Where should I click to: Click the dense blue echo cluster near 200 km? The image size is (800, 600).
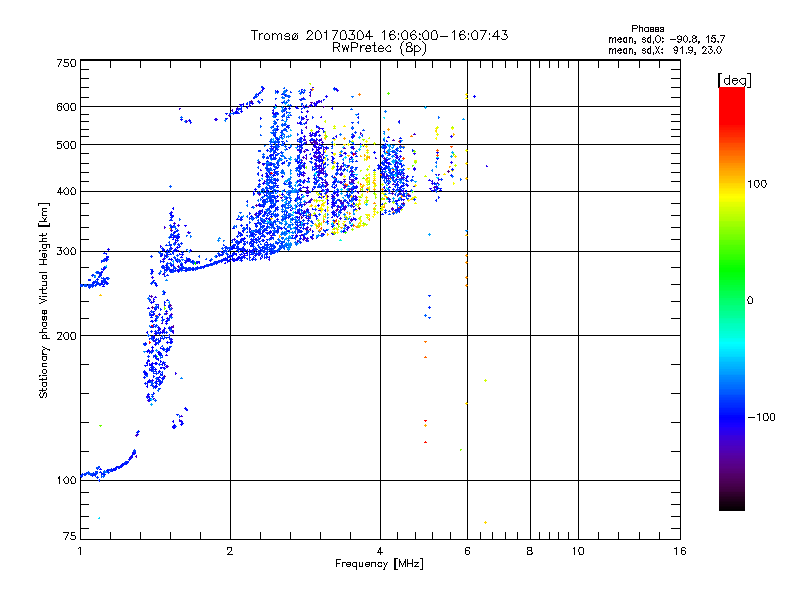159,347
